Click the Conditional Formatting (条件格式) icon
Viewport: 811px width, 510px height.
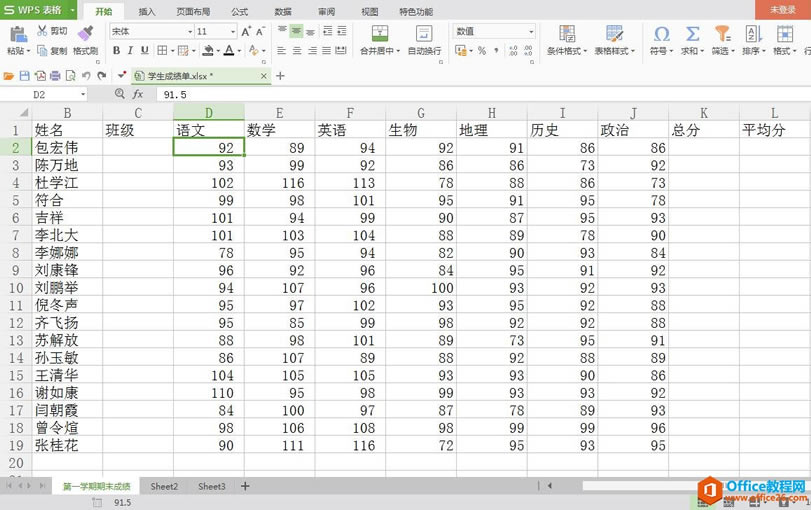point(567,34)
